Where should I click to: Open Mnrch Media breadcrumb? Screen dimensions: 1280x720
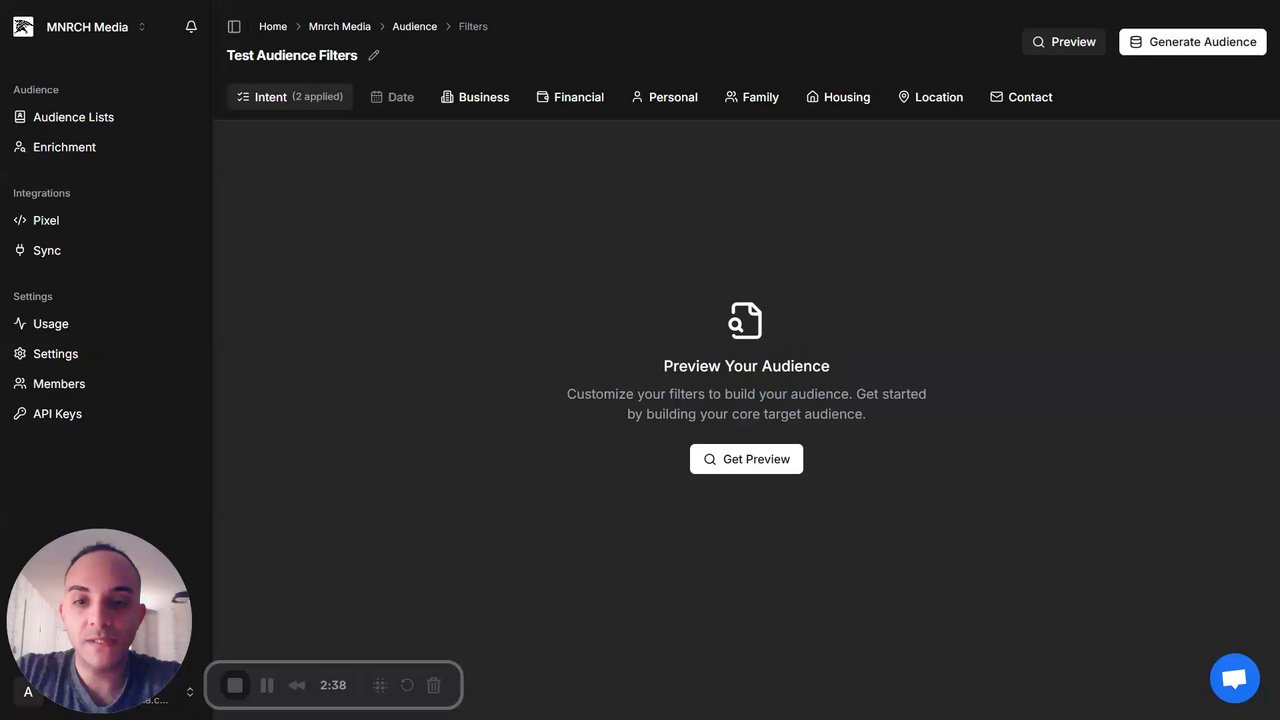click(340, 27)
